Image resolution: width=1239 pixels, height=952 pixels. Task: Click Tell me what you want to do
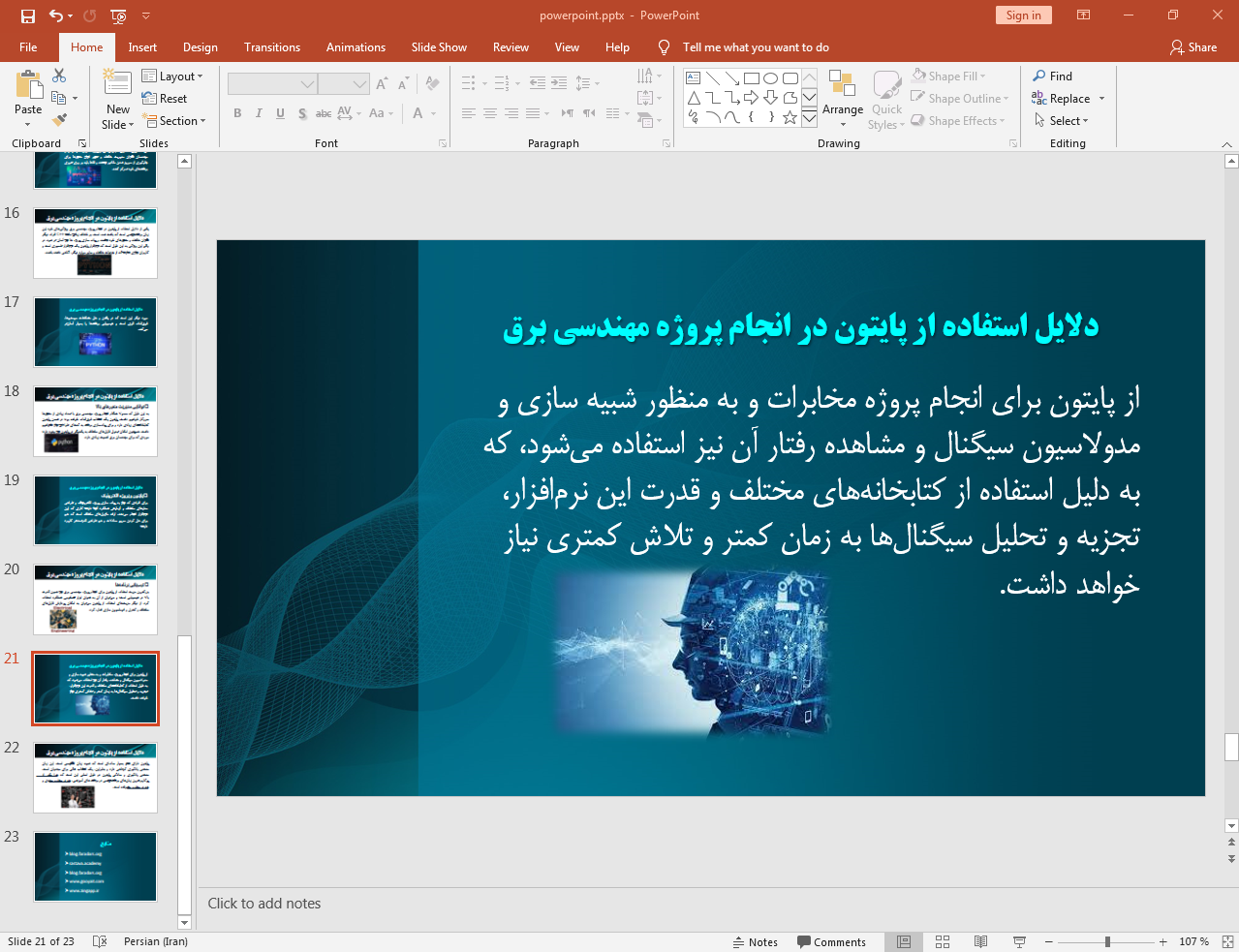click(756, 46)
